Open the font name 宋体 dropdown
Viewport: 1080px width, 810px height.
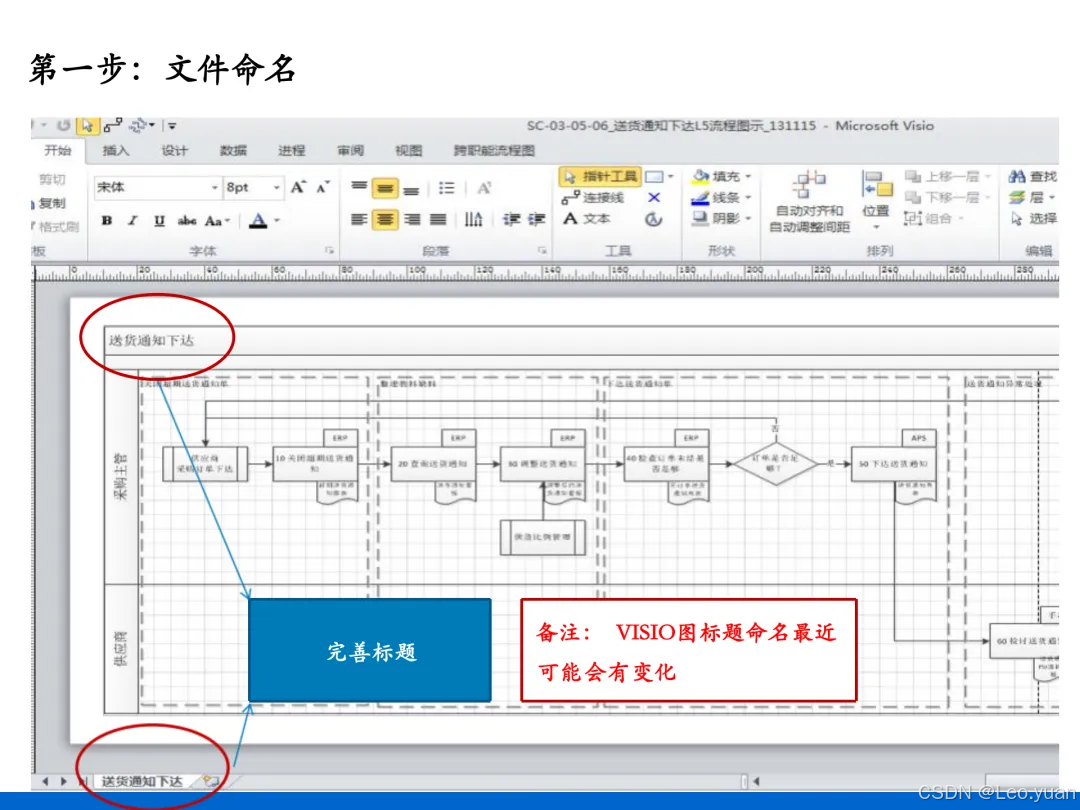click(x=214, y=187)
